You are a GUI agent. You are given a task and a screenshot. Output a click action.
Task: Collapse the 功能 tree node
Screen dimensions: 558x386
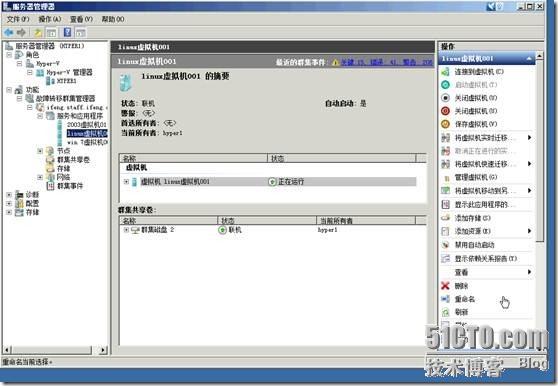[9, 90]
